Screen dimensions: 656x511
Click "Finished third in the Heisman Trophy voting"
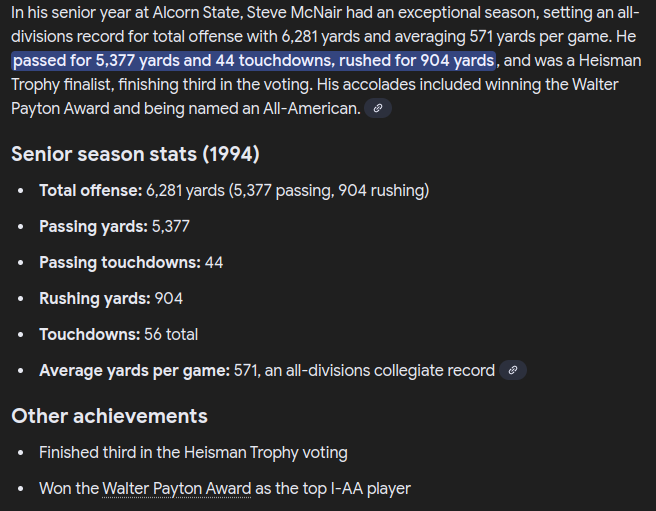(193, 452)
